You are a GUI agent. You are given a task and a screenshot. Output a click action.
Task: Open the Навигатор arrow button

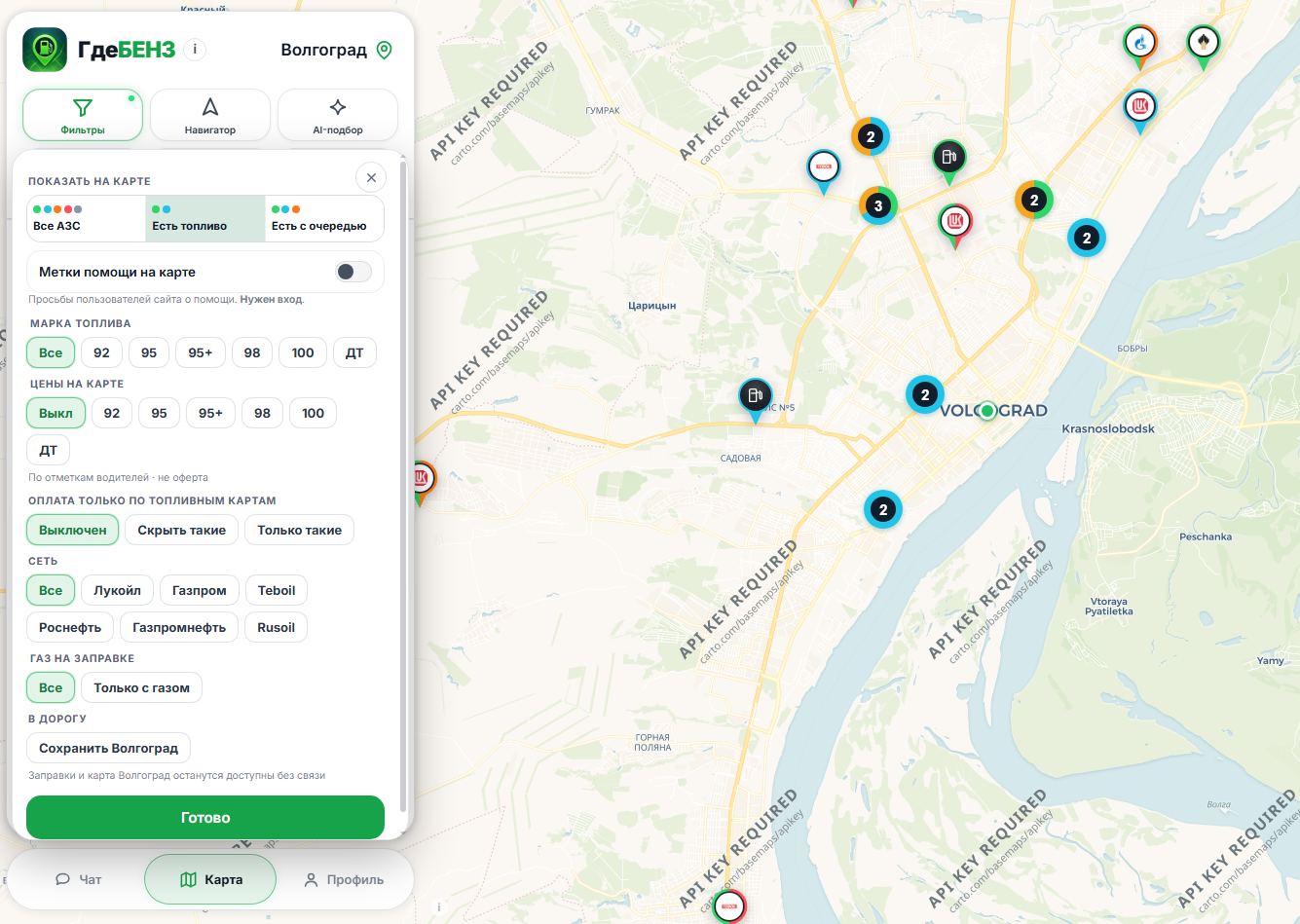pos(210,115)
